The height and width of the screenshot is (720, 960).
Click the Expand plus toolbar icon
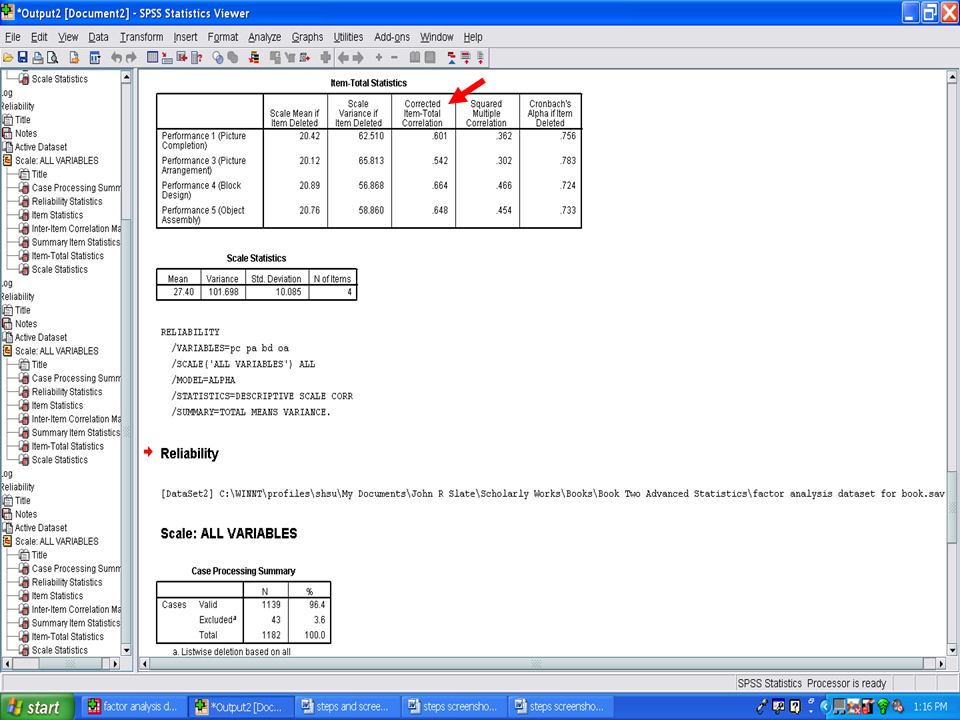click(x=379, y=58)
